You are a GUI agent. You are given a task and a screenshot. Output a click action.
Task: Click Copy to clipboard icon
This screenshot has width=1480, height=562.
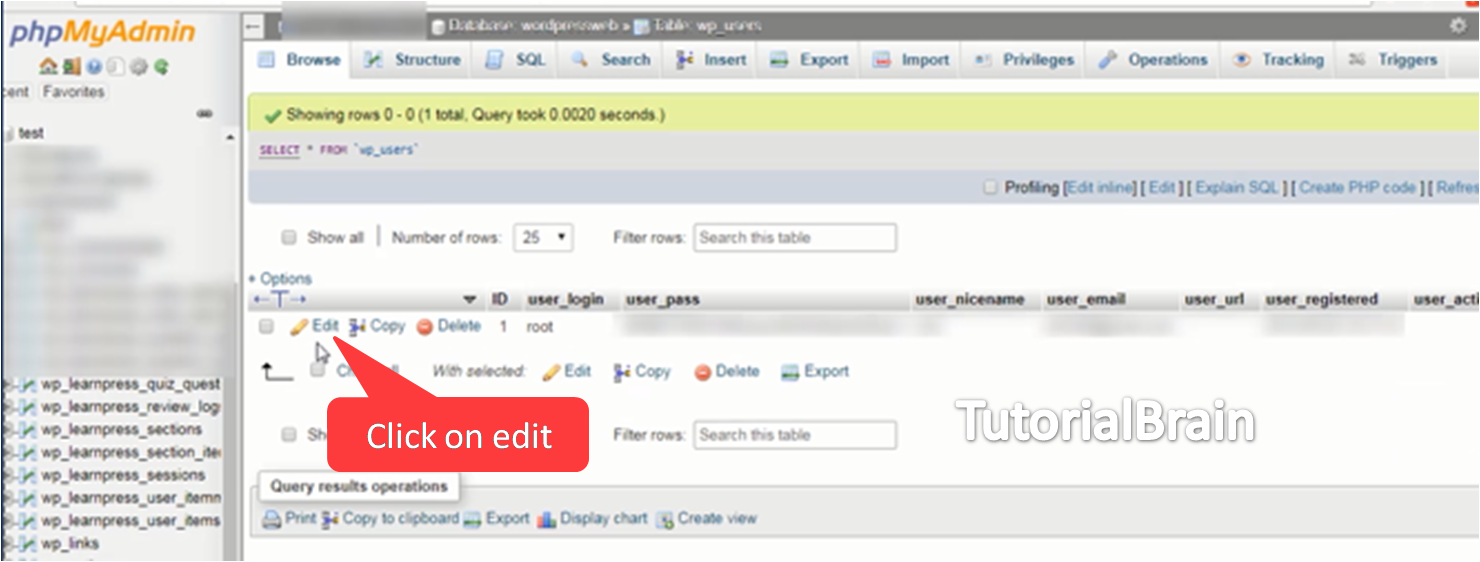pyautogui.click(x=330, y=519)
